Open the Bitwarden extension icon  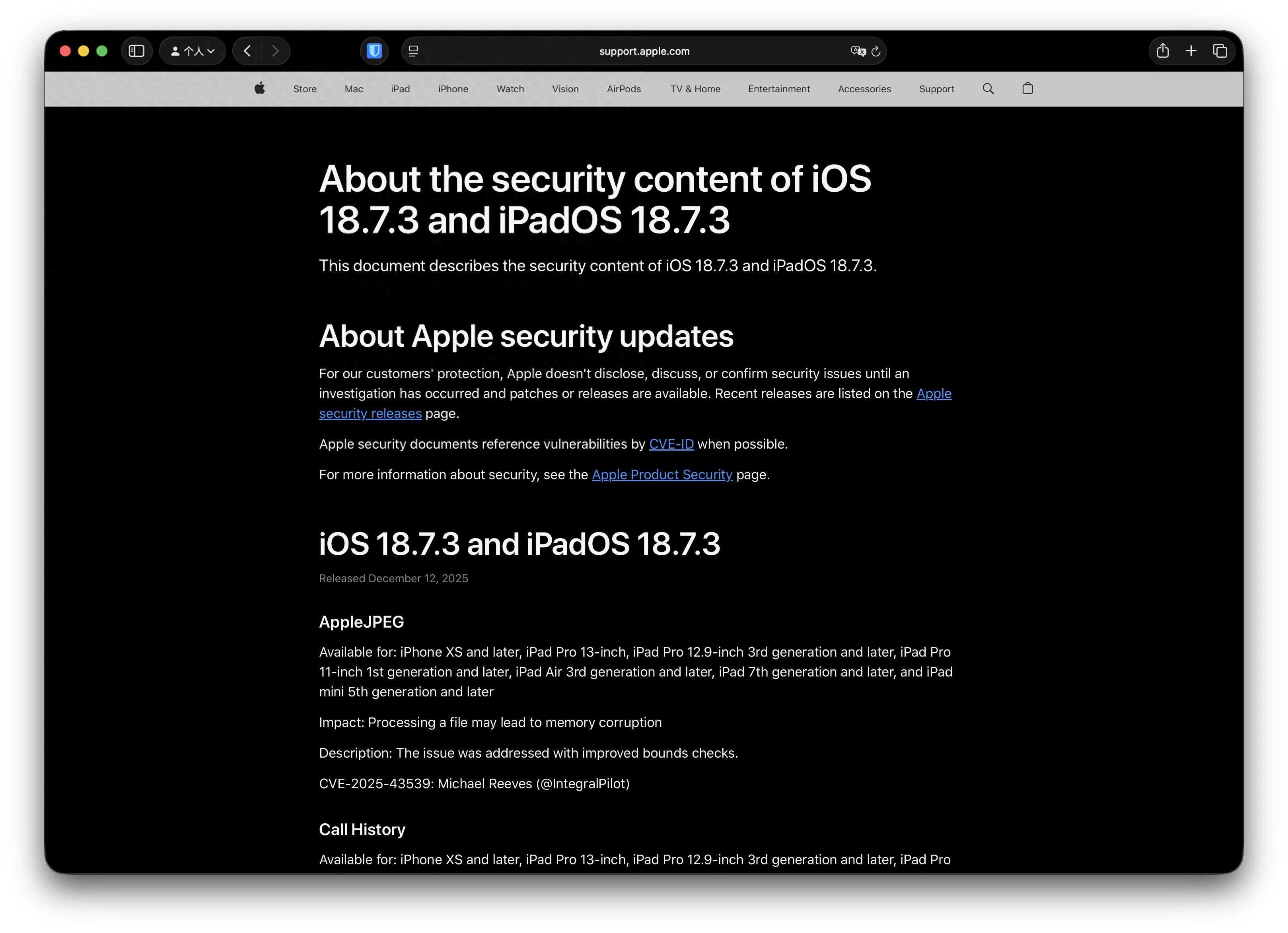click(x=374, y=51)
